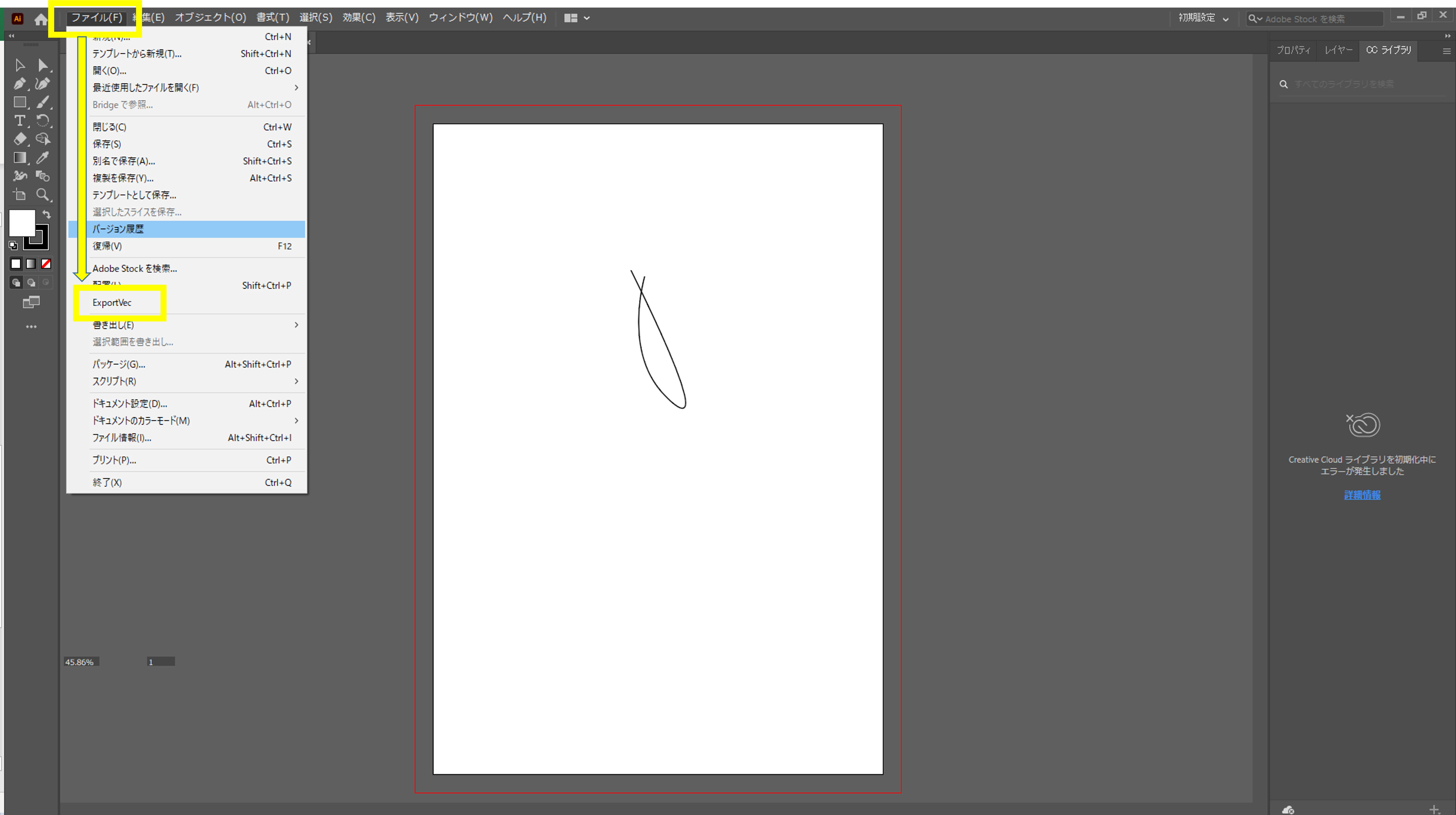Screen dimensions: 1456x815
Task: Select the Pen tool
Action: pyautogui.click(x=20, y=84)
